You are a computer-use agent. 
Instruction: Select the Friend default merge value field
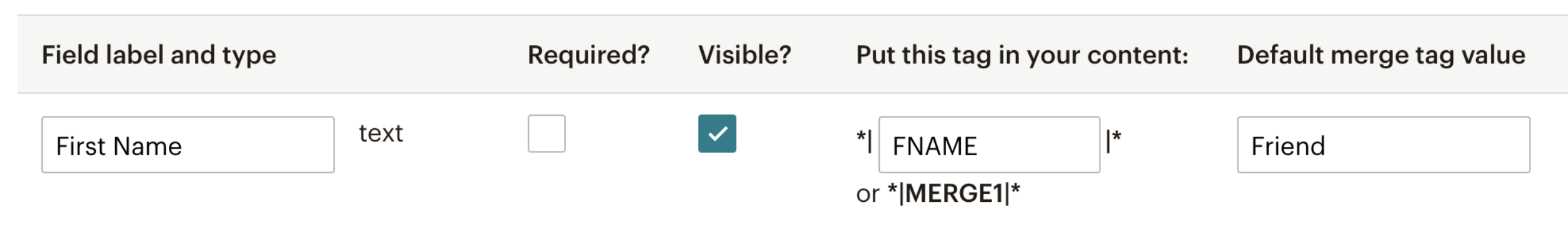pyautogui.click(x=1383, y=145)
